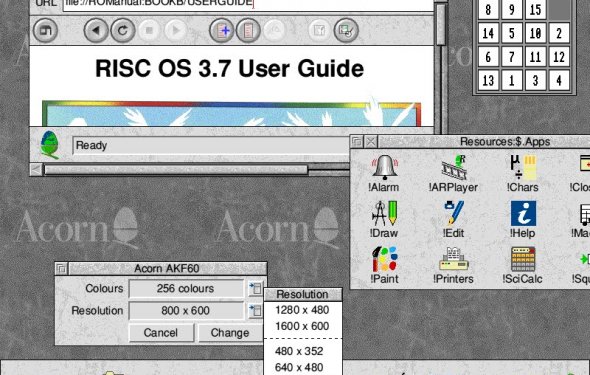The image size is (590, 375).
Task: Reload the page with the refresh button
Action: point(123,30)
